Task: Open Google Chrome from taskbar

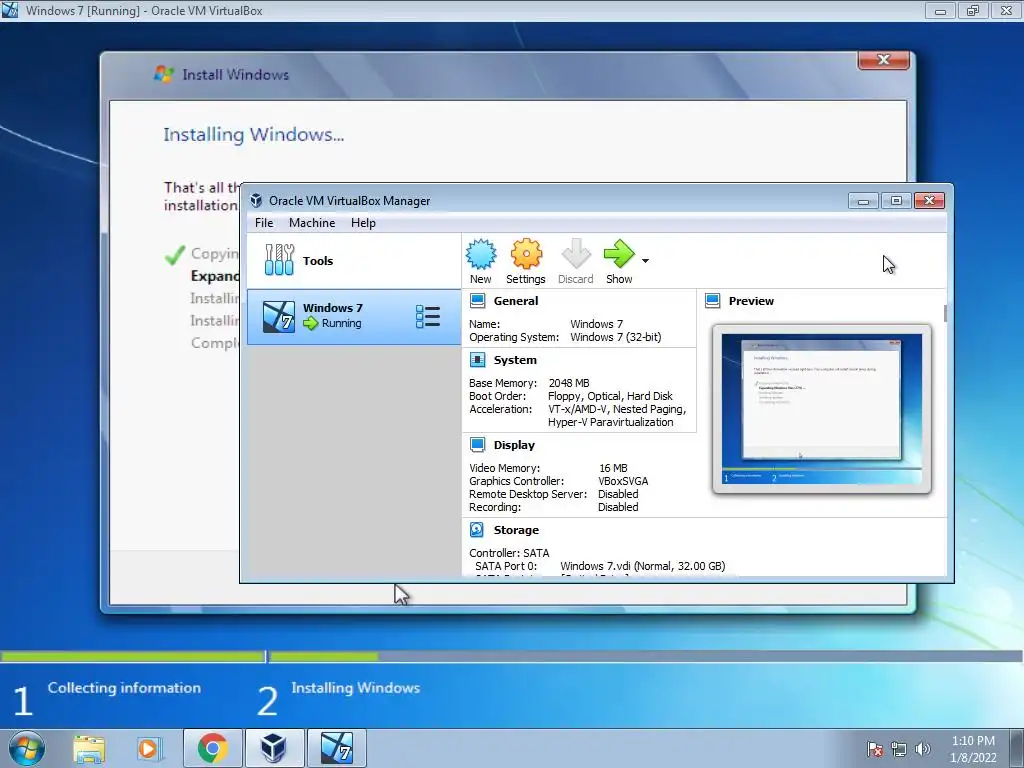Action: [212, 748]
